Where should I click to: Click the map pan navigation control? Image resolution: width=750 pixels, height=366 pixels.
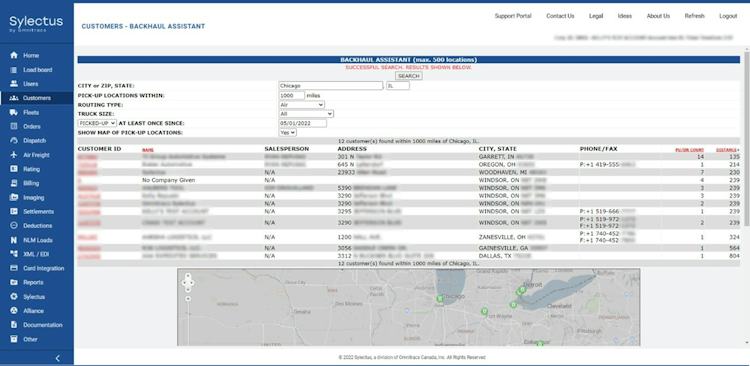188,282
